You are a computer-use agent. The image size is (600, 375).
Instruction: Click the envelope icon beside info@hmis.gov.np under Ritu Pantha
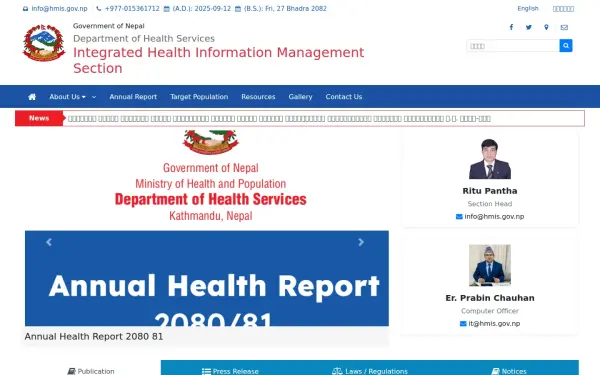459,217
